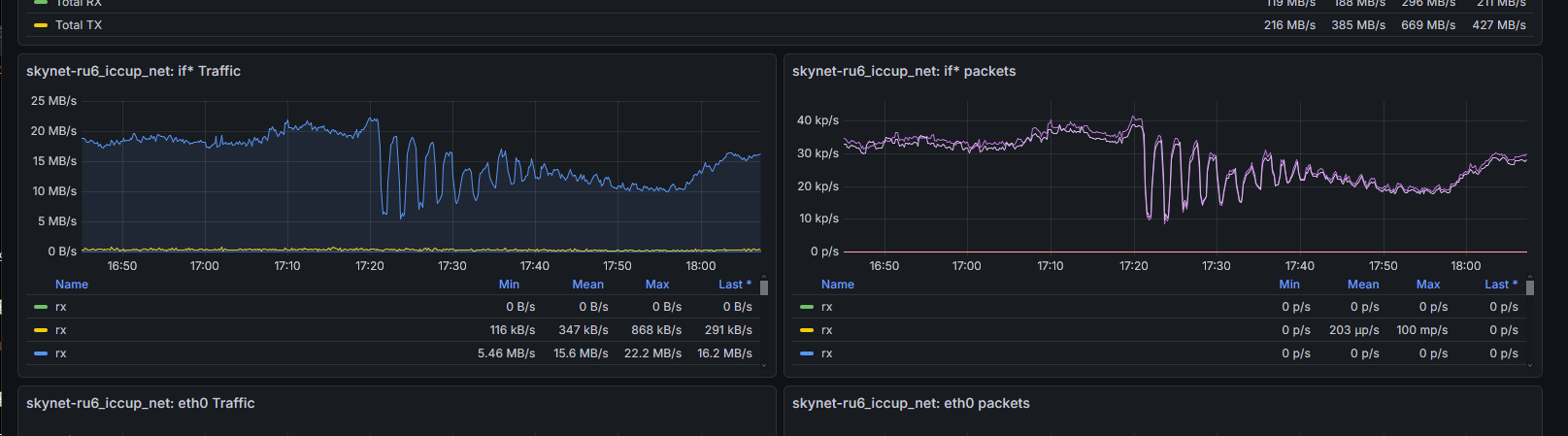Viewport: 1568px width, 436px height.
Task: Sort packets legend by Min column
Action: click(x=1289, y=285)
